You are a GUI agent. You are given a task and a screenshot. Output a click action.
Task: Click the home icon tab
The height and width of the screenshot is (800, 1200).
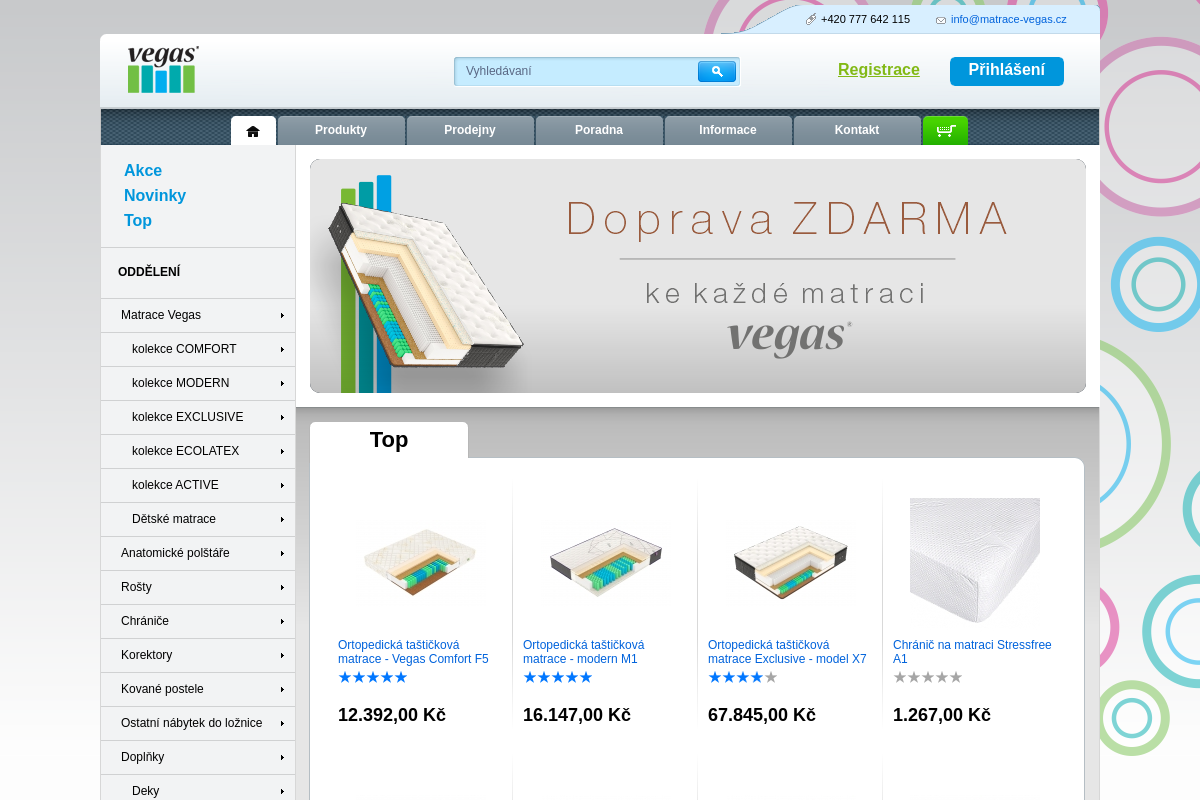click(253, 131)
